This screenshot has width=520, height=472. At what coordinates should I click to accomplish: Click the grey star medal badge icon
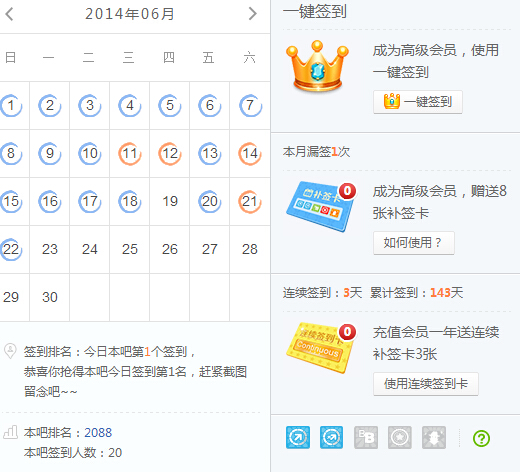click(400, 437)
